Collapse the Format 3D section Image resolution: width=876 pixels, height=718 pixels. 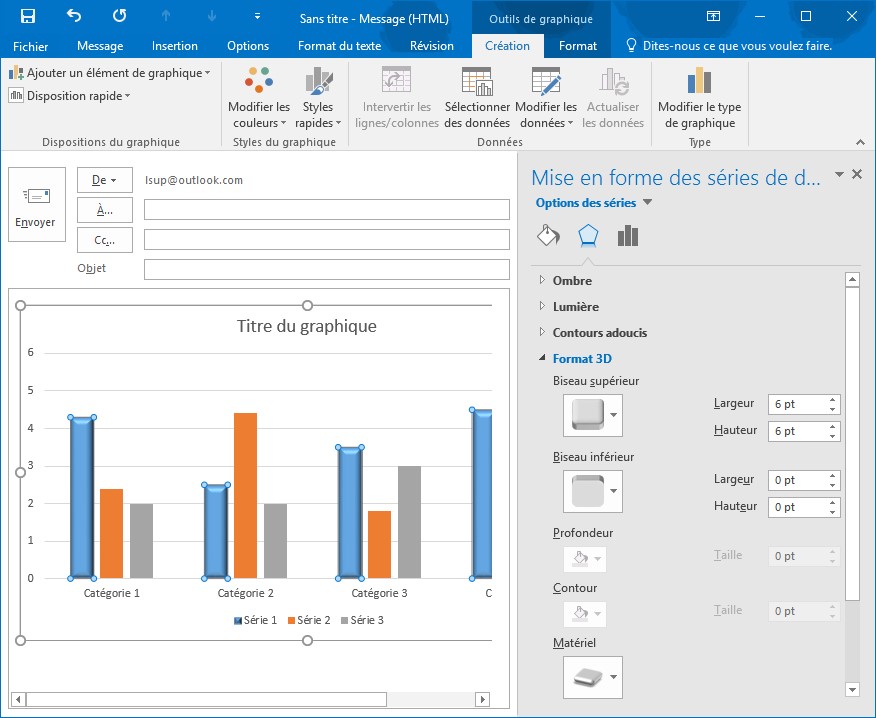581,359
